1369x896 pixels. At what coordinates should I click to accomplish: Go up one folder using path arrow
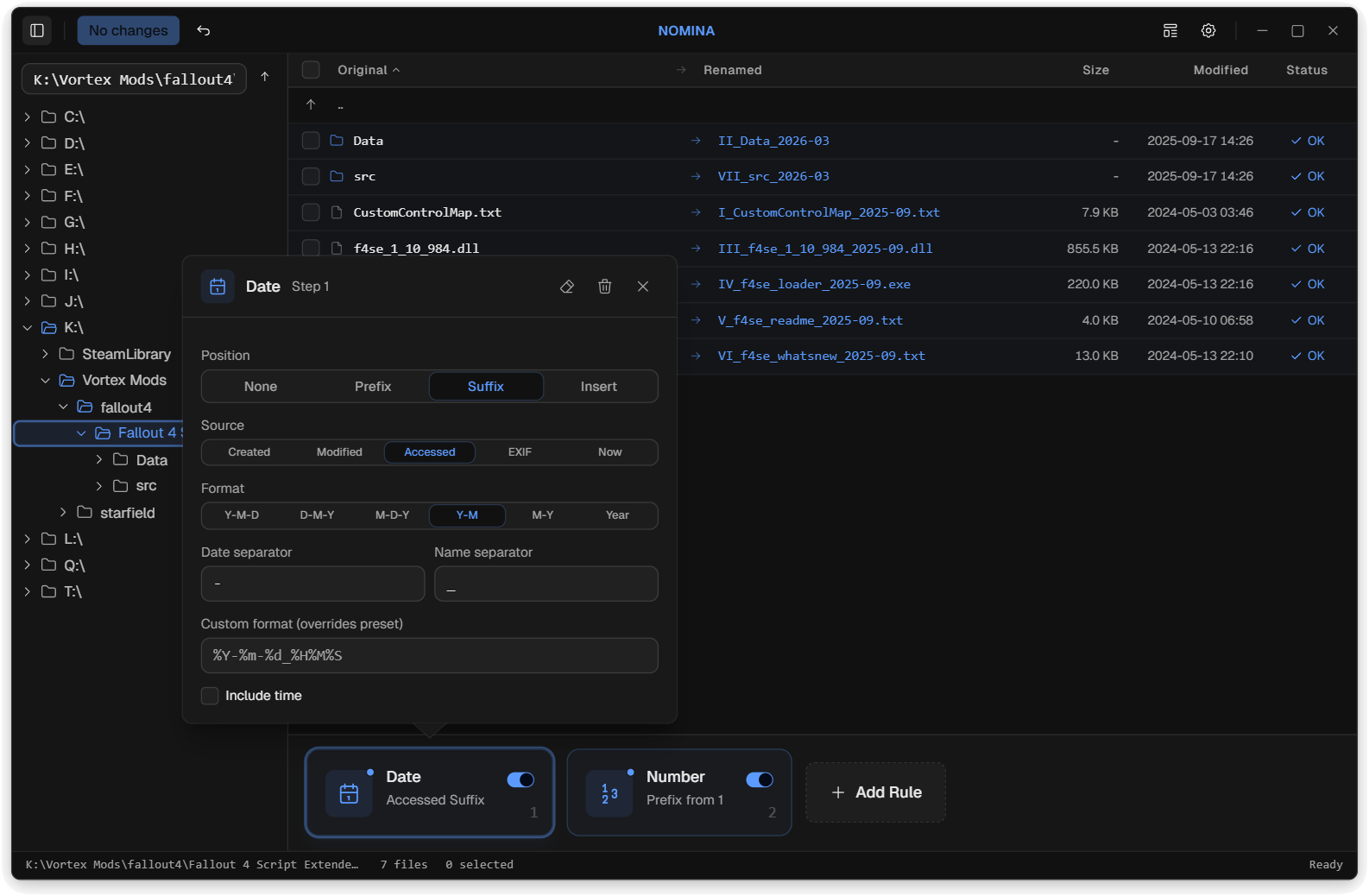click(265, 77)
